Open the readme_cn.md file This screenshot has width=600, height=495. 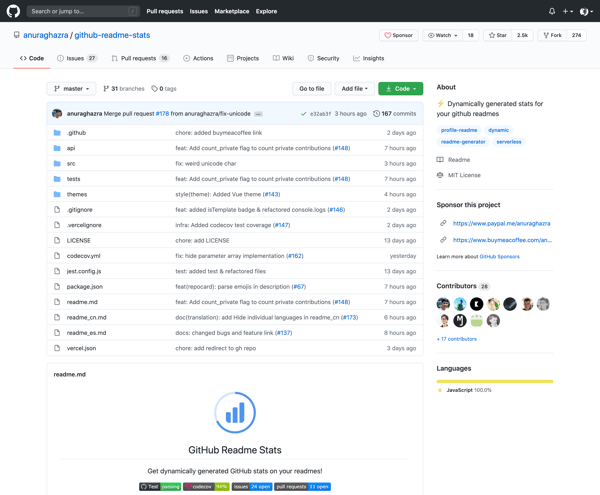point(86,318)
